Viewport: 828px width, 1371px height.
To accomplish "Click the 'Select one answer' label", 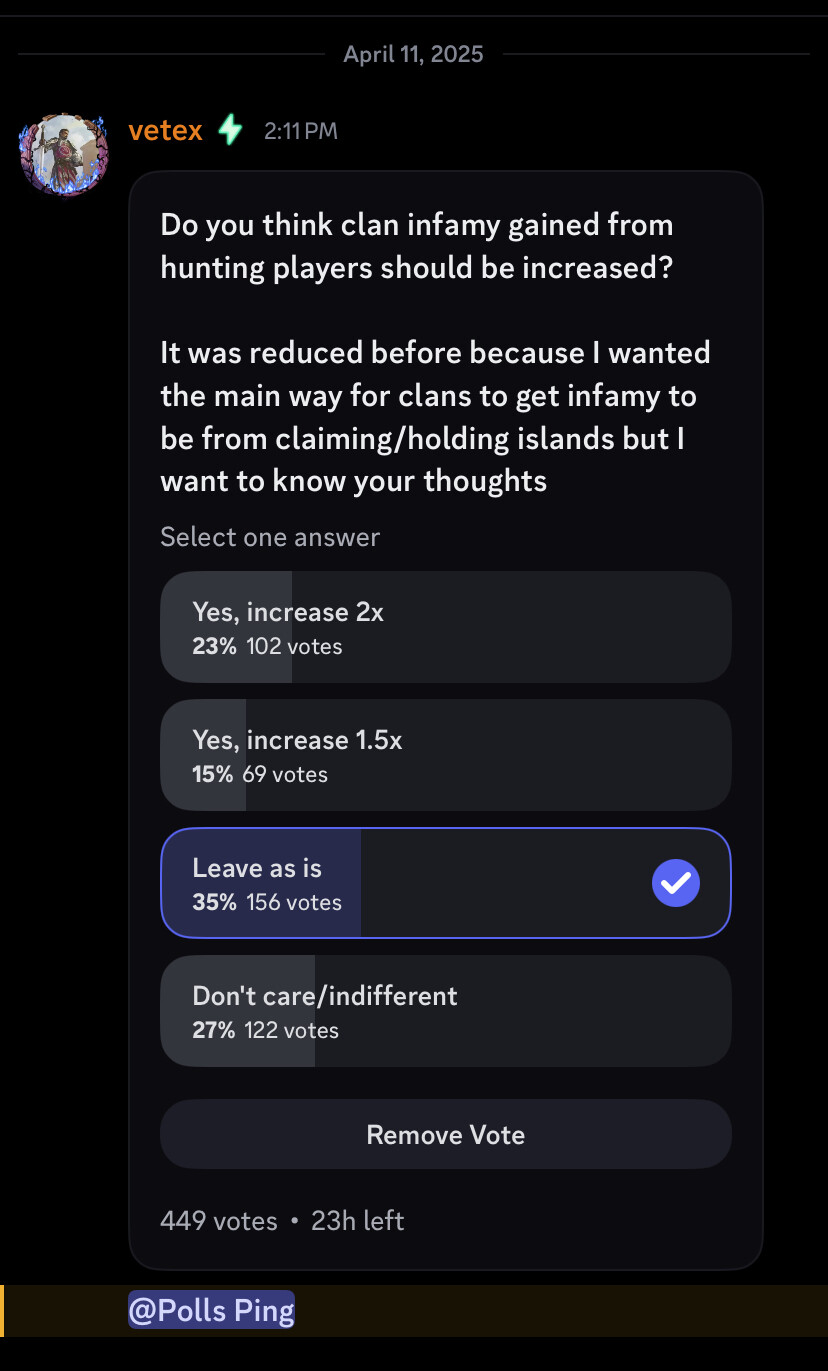I will coord(270,537).
